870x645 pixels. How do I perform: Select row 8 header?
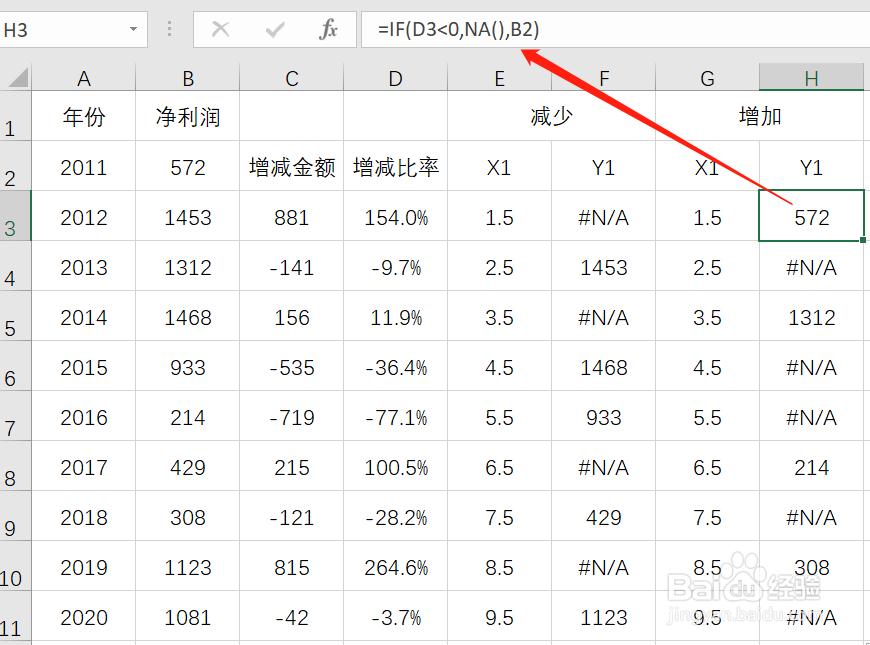[x=16, y=466]
